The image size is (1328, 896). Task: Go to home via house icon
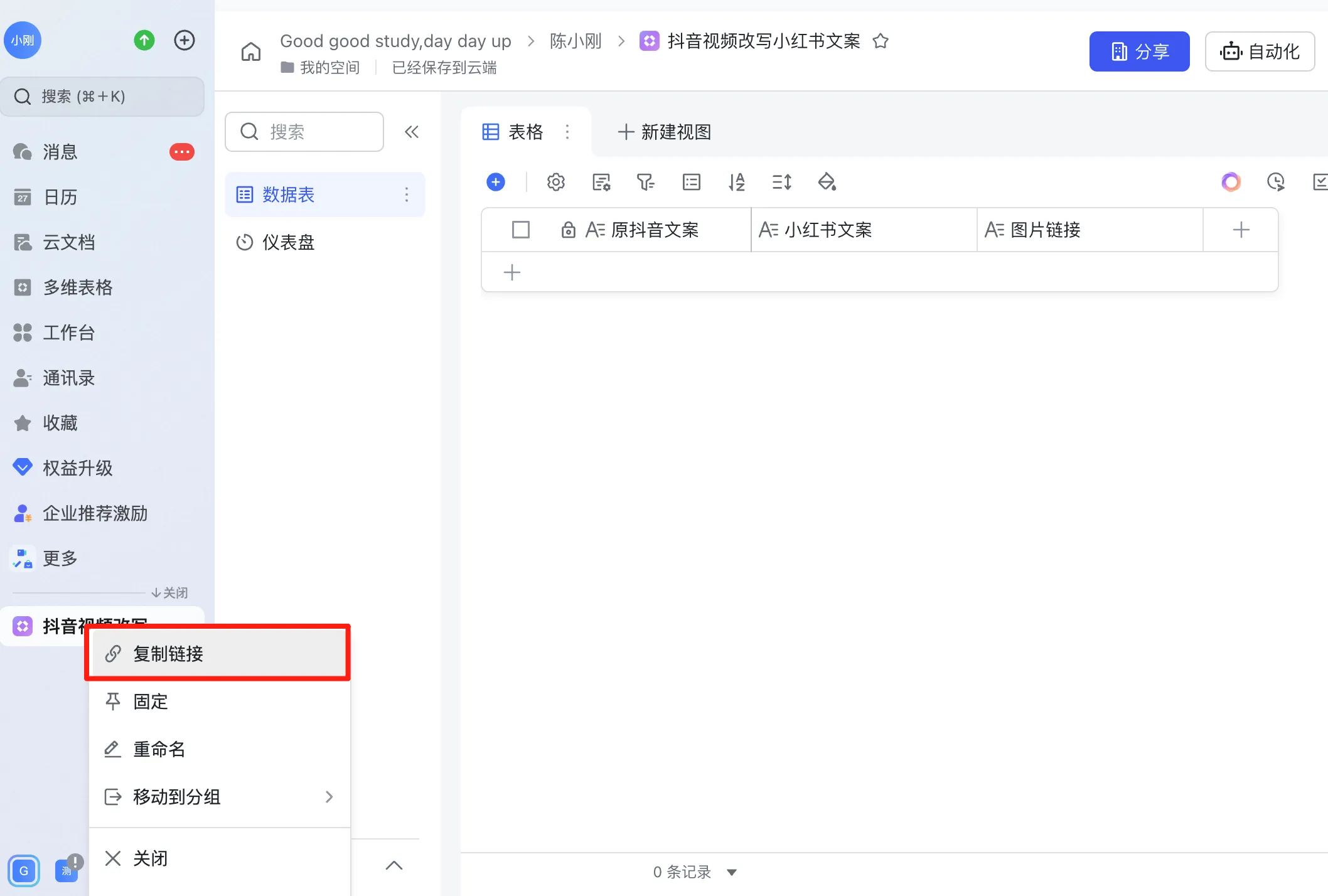(251, 52)
